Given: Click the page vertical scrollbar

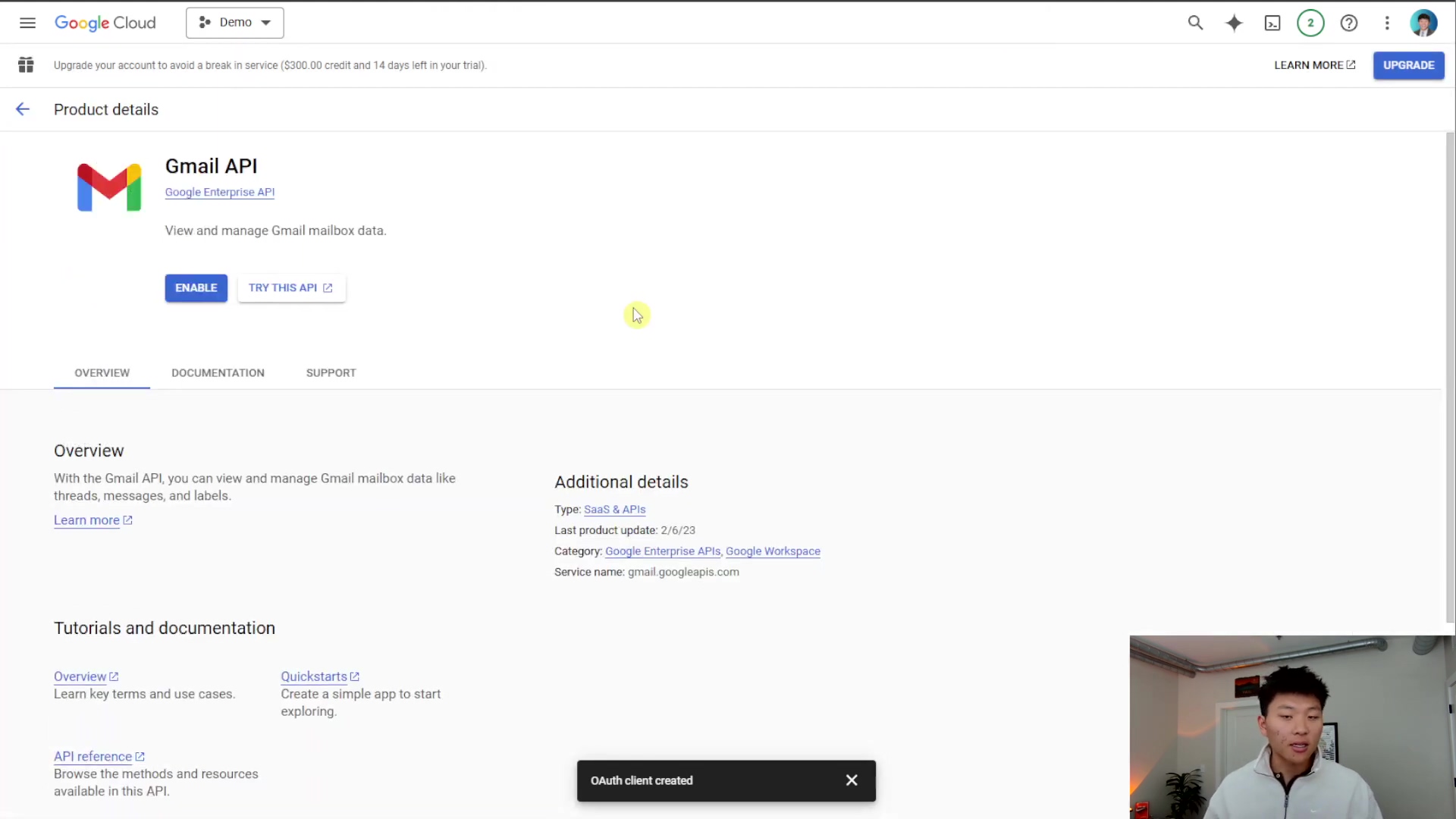Looking at the screenshot, I should tap(1450, 377).
